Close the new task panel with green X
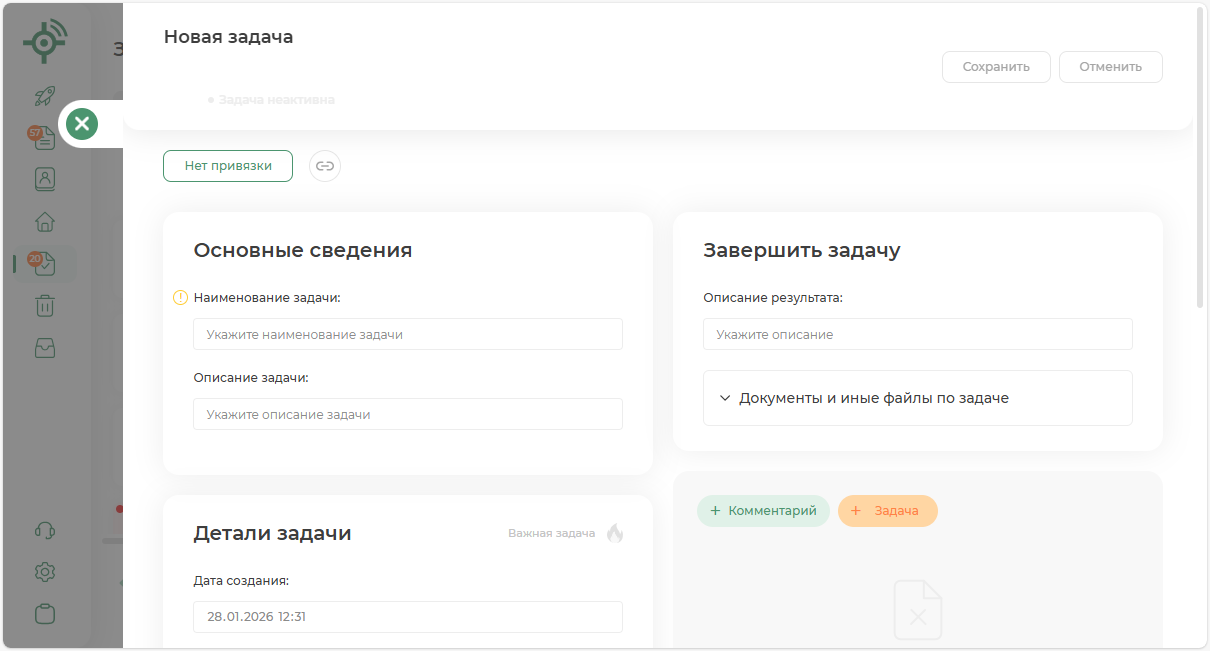 click(82, 125)
